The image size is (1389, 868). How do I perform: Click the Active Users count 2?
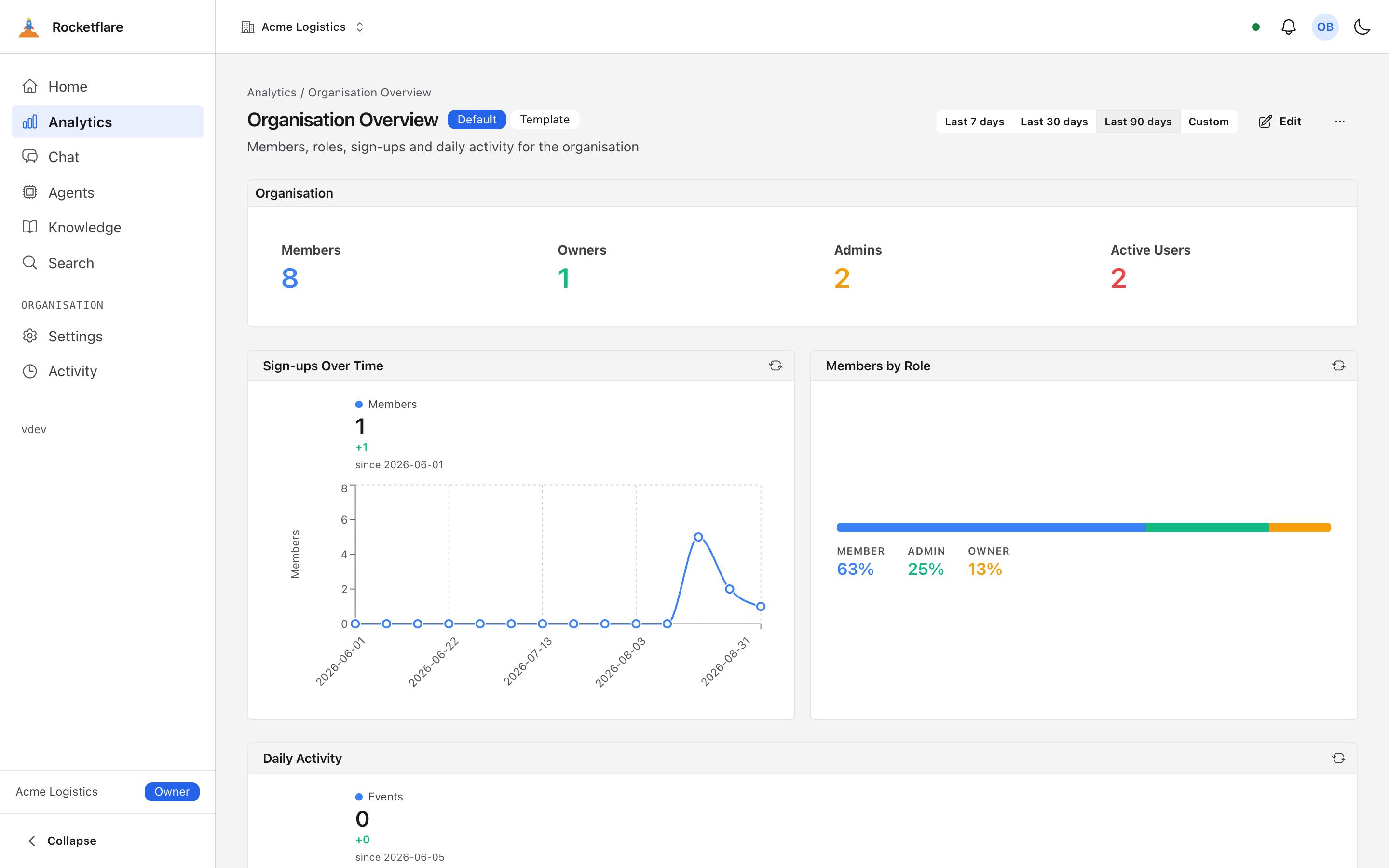pyautogui.click(x=1118, y=278)
